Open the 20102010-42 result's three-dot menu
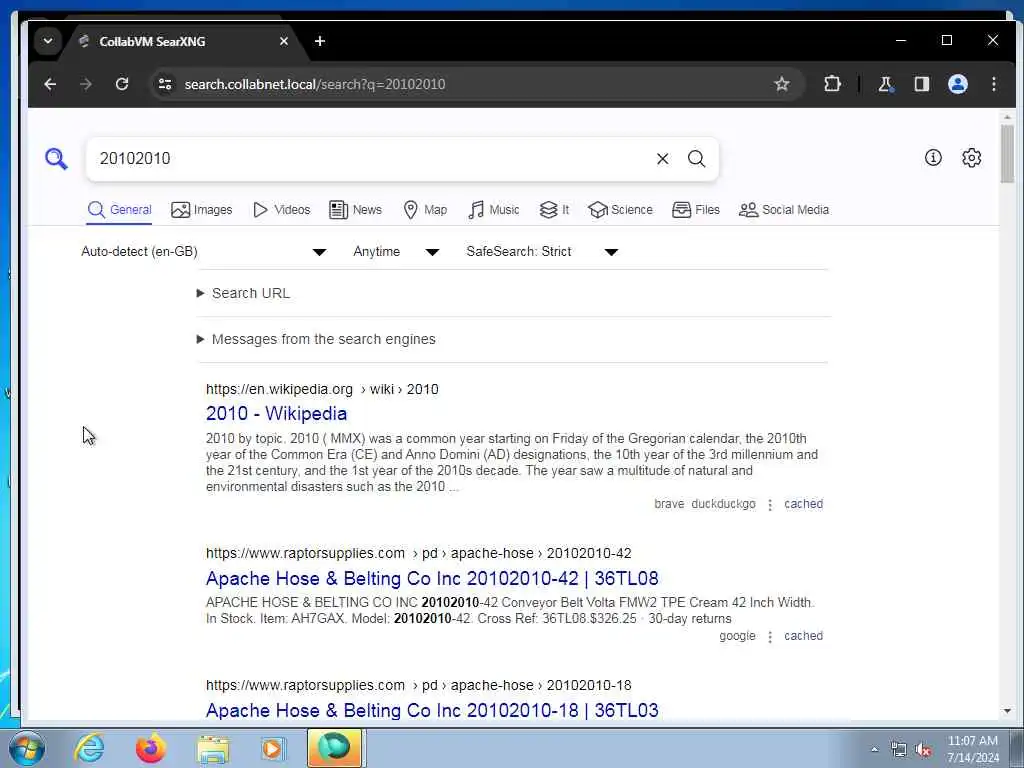1024x768 pixels. (770, 636)
